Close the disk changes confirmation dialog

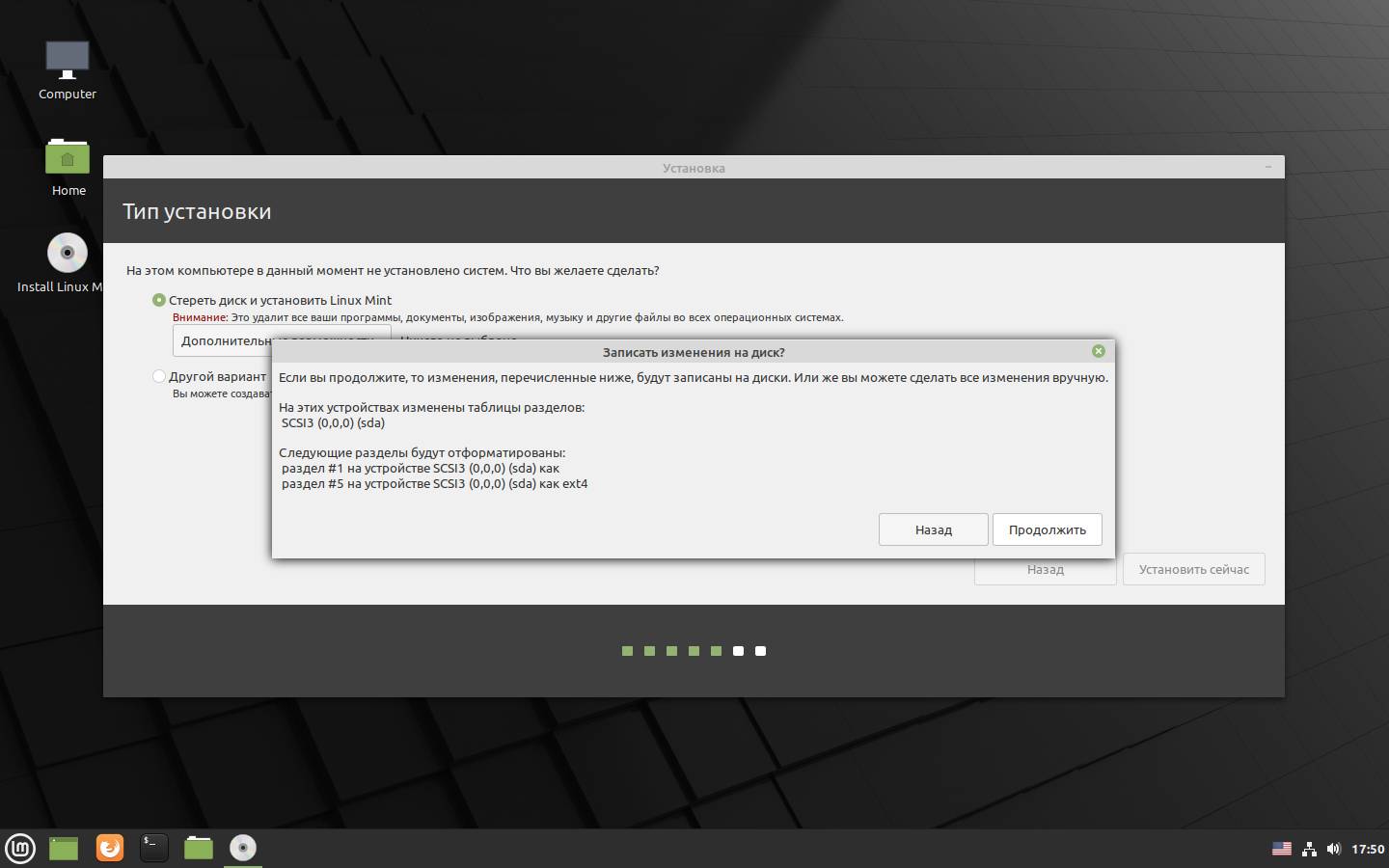(x=1098, y=351)
